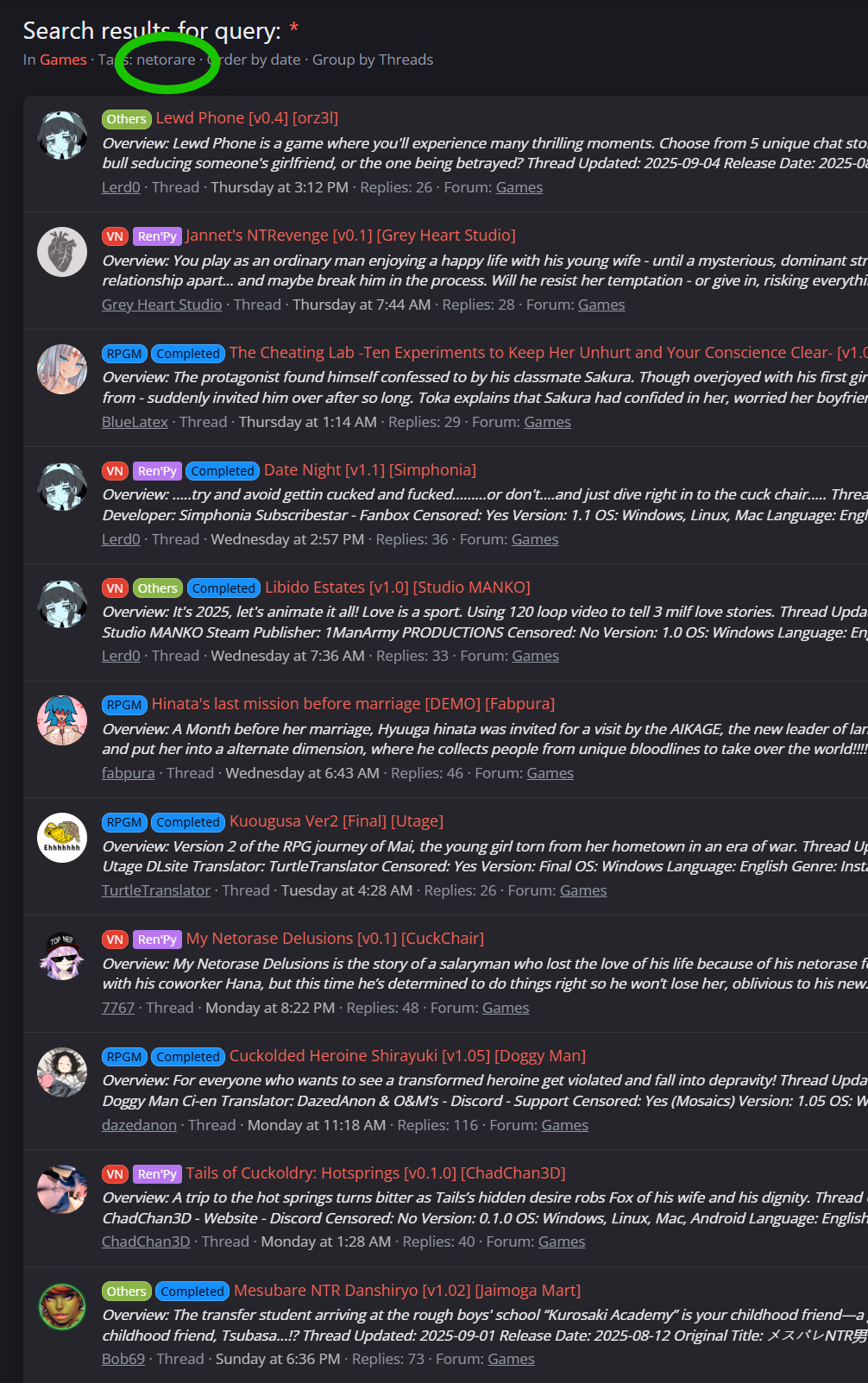Click the Ren'Py tag on Jannet's NTRevenge

click(x=157, y=236)
